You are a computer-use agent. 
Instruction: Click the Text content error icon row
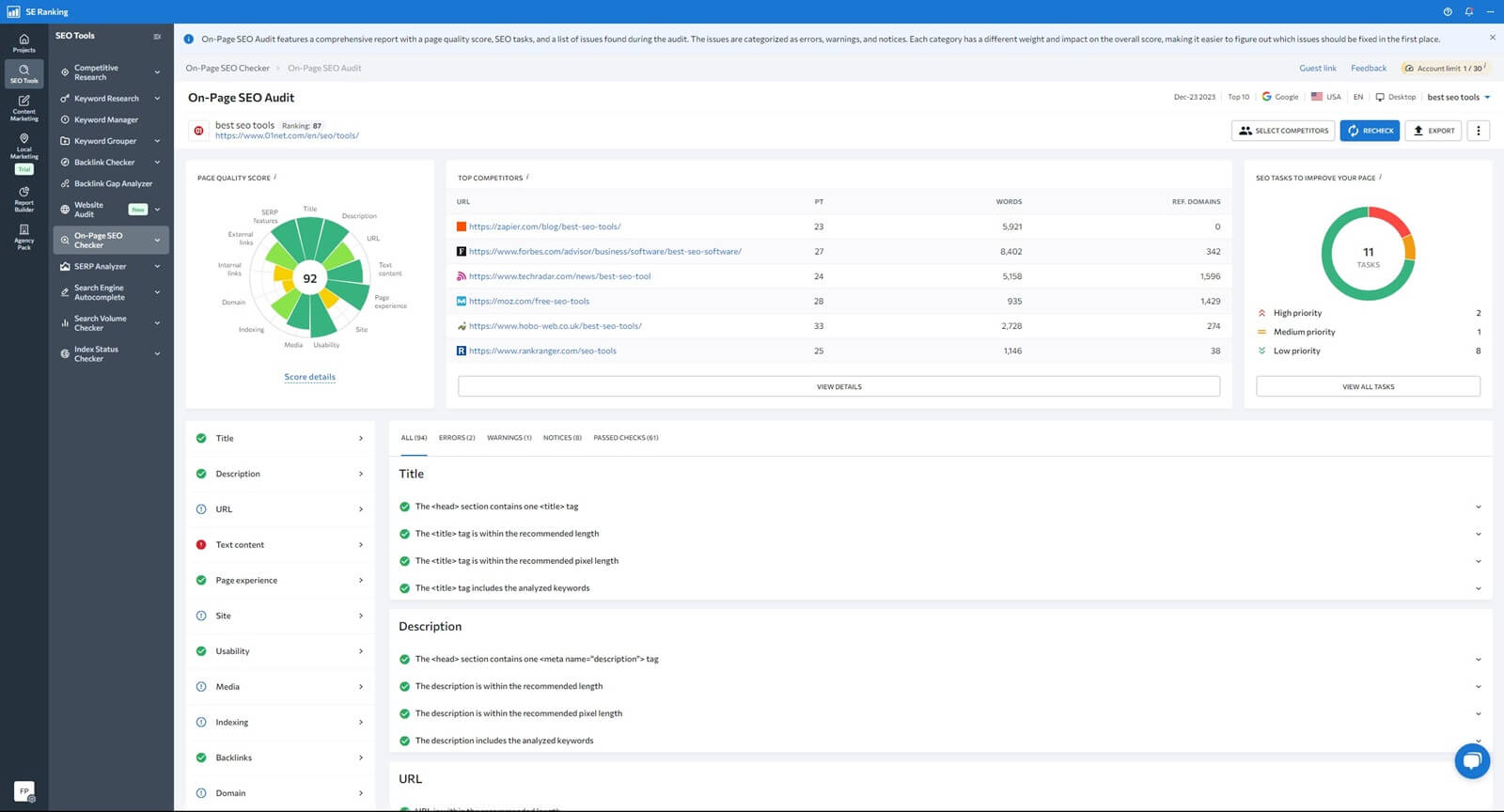(x=280, y=545)
